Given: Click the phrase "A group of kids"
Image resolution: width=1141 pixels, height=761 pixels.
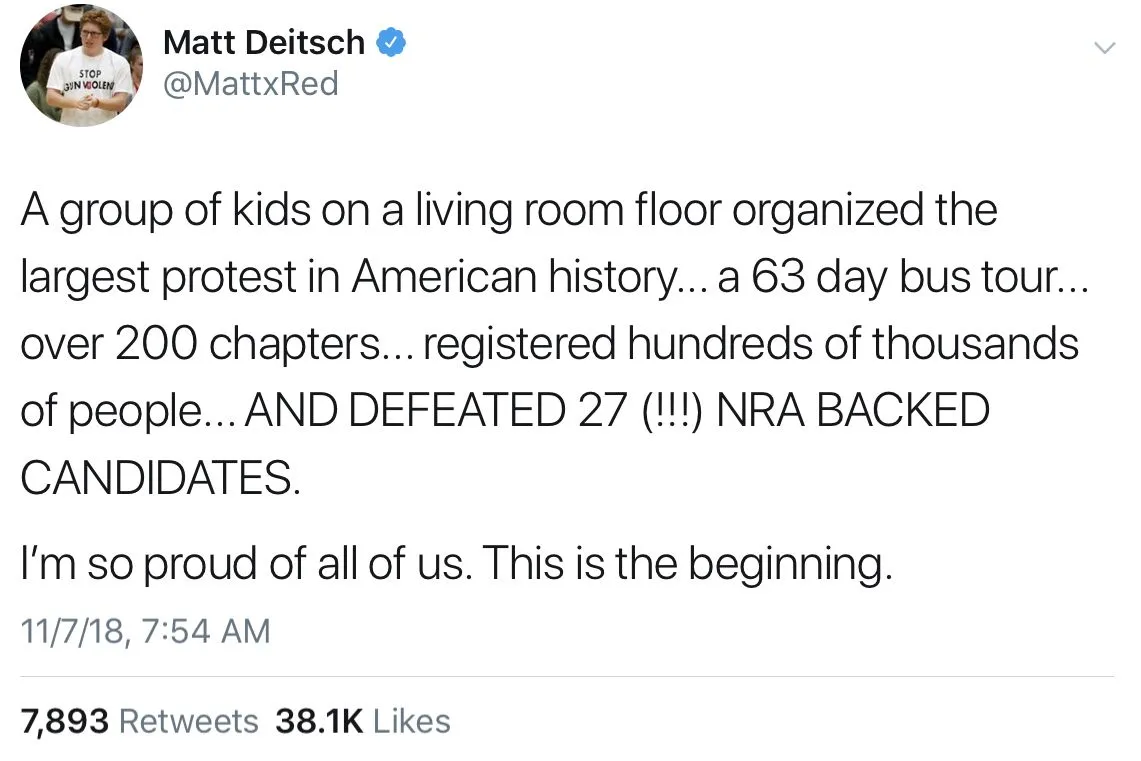Looking at the screenshot, I should tap(141, 211).
